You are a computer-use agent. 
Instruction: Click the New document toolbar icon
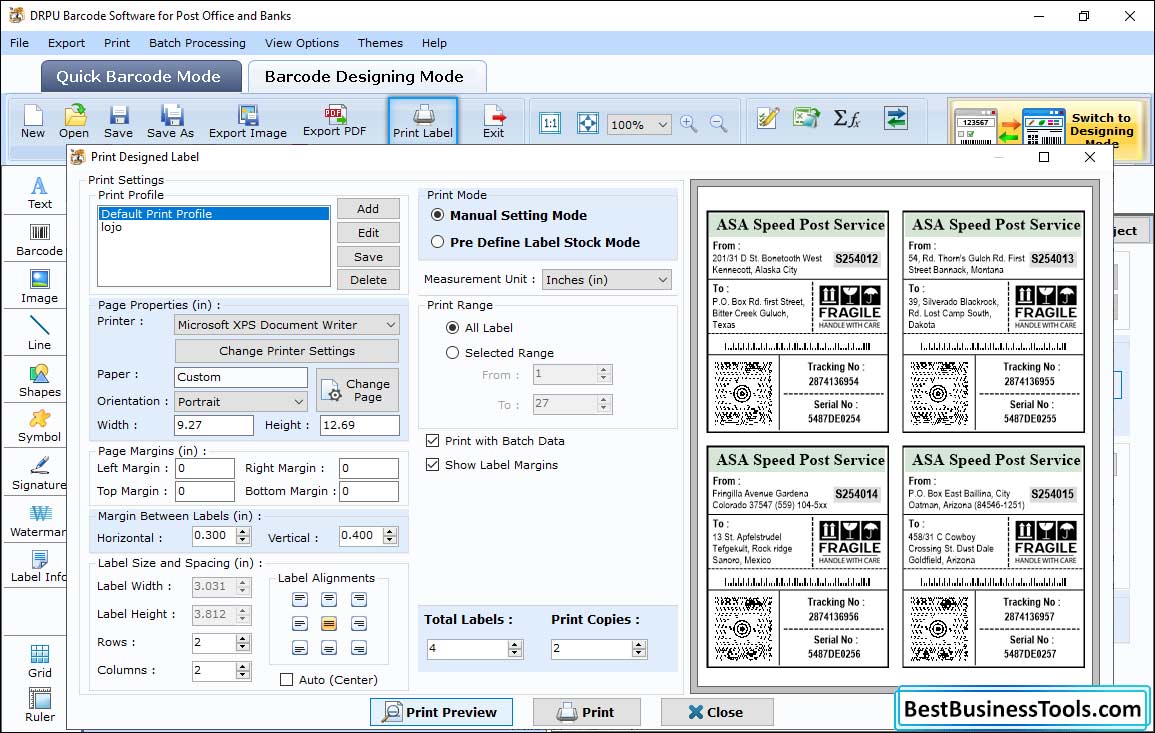[x=32, y=121]
